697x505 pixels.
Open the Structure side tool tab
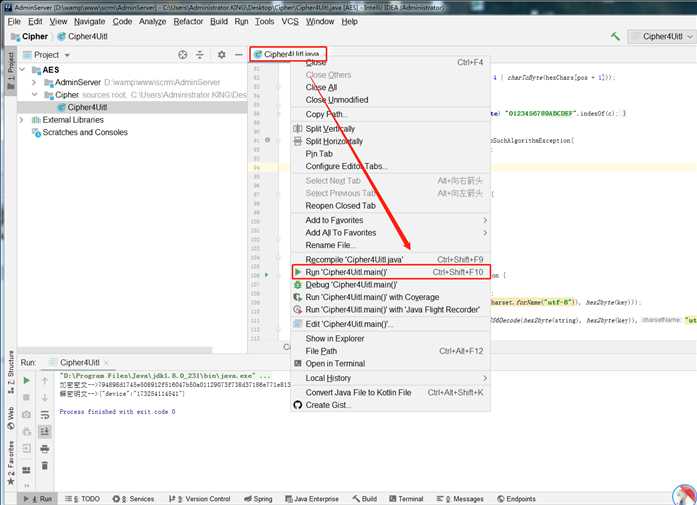coord(11,373)
